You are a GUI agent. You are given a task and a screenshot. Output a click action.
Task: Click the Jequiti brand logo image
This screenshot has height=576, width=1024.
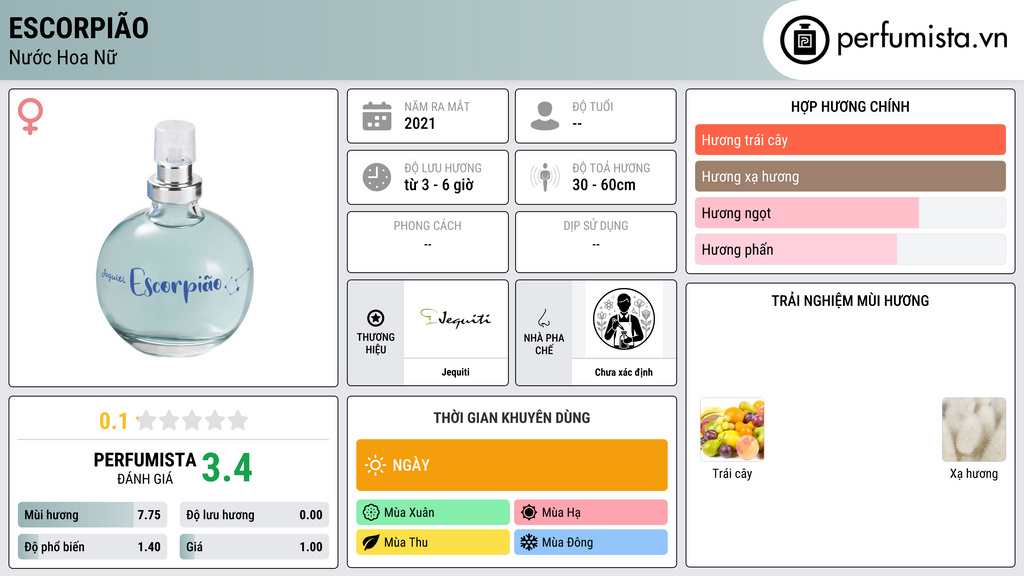[x=455, y=319]
